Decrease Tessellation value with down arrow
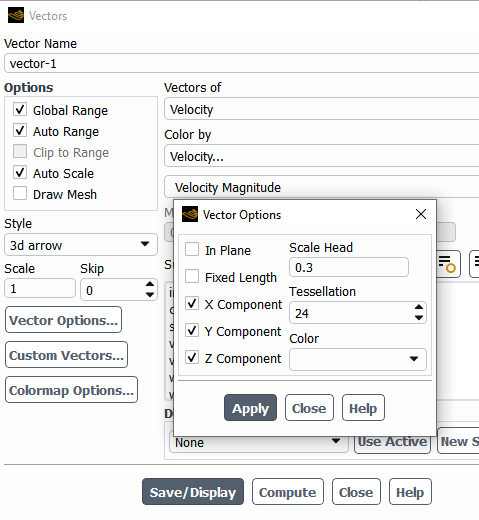The width and height of the screenshot is (479, 520). tap(419, 318)
